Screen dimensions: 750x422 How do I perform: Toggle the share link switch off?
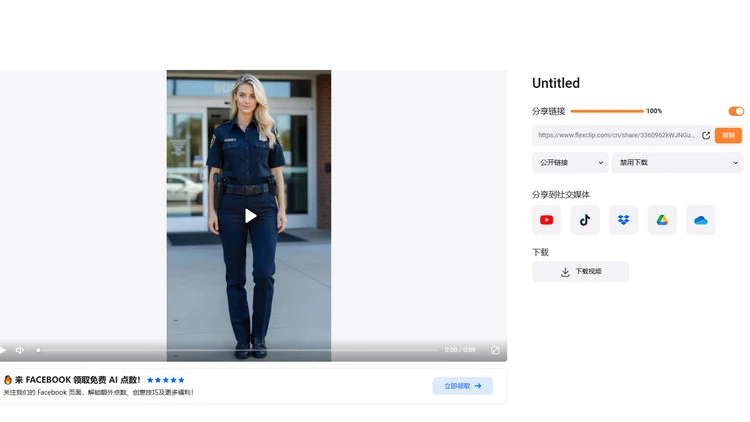736,111
